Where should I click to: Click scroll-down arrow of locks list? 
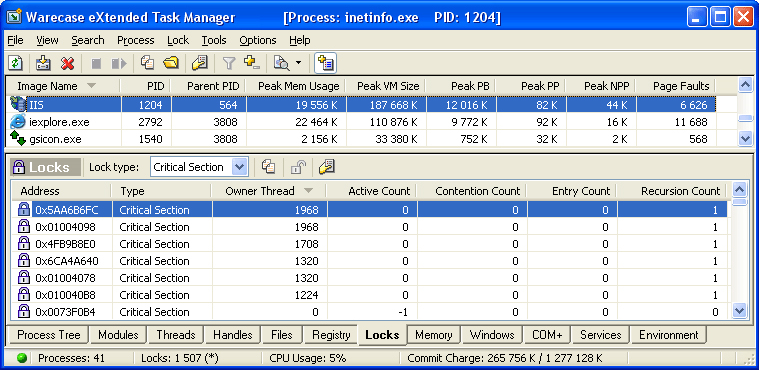[x=739, y=311]
